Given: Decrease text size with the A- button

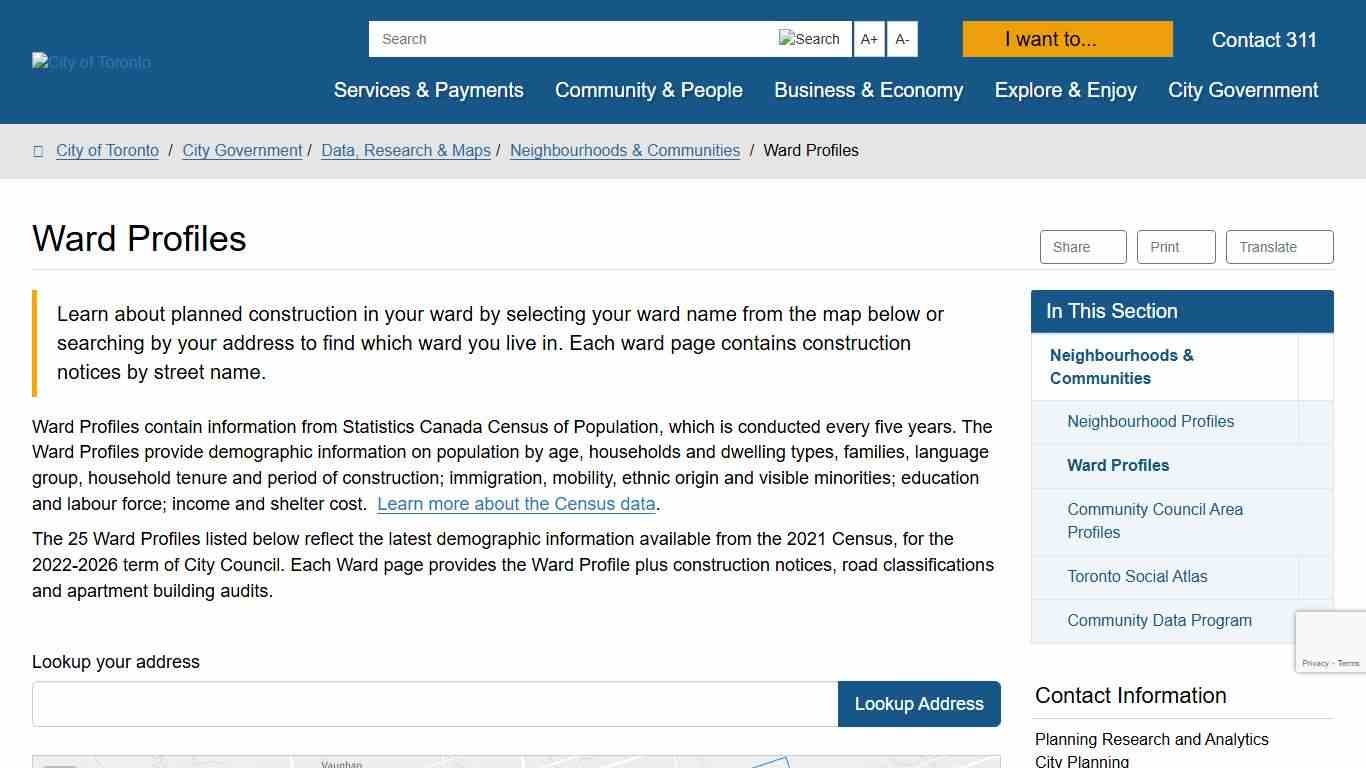Looking at the screenshot, I should (902, 39).
